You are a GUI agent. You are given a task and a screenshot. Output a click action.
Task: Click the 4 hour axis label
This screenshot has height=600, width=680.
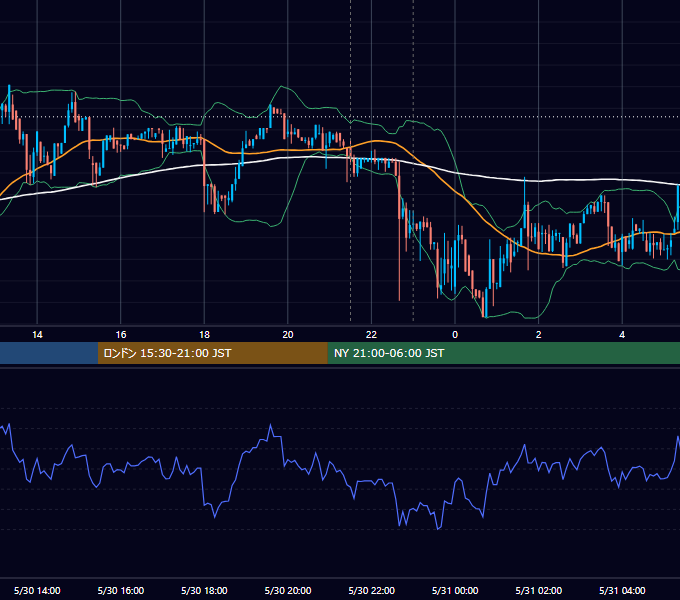point(622,335)
